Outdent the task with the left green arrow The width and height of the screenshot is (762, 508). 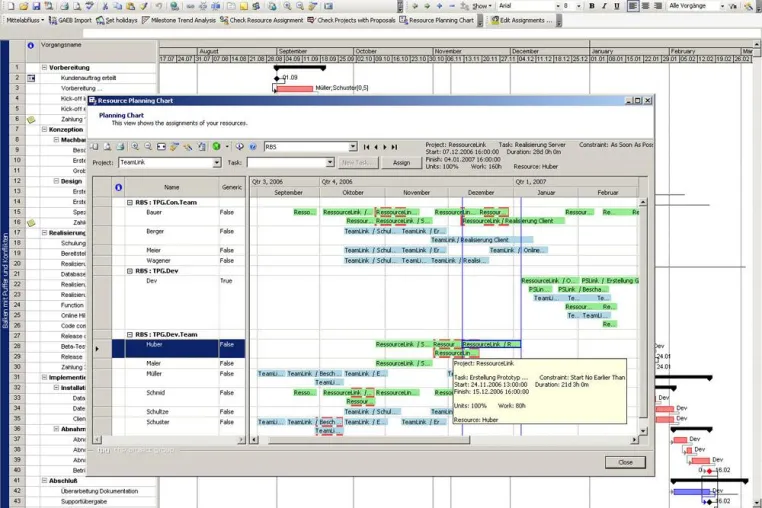[x=415, y=6]
